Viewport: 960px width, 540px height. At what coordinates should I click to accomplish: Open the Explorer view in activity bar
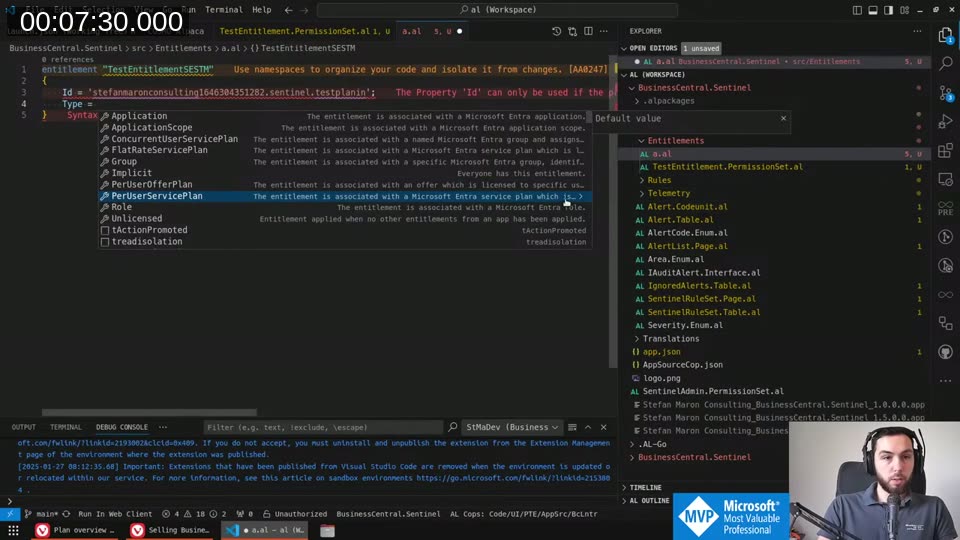(945, 36)
